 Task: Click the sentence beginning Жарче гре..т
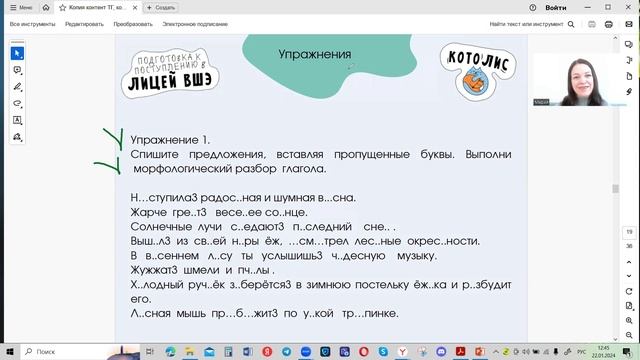tap(219, 212)
